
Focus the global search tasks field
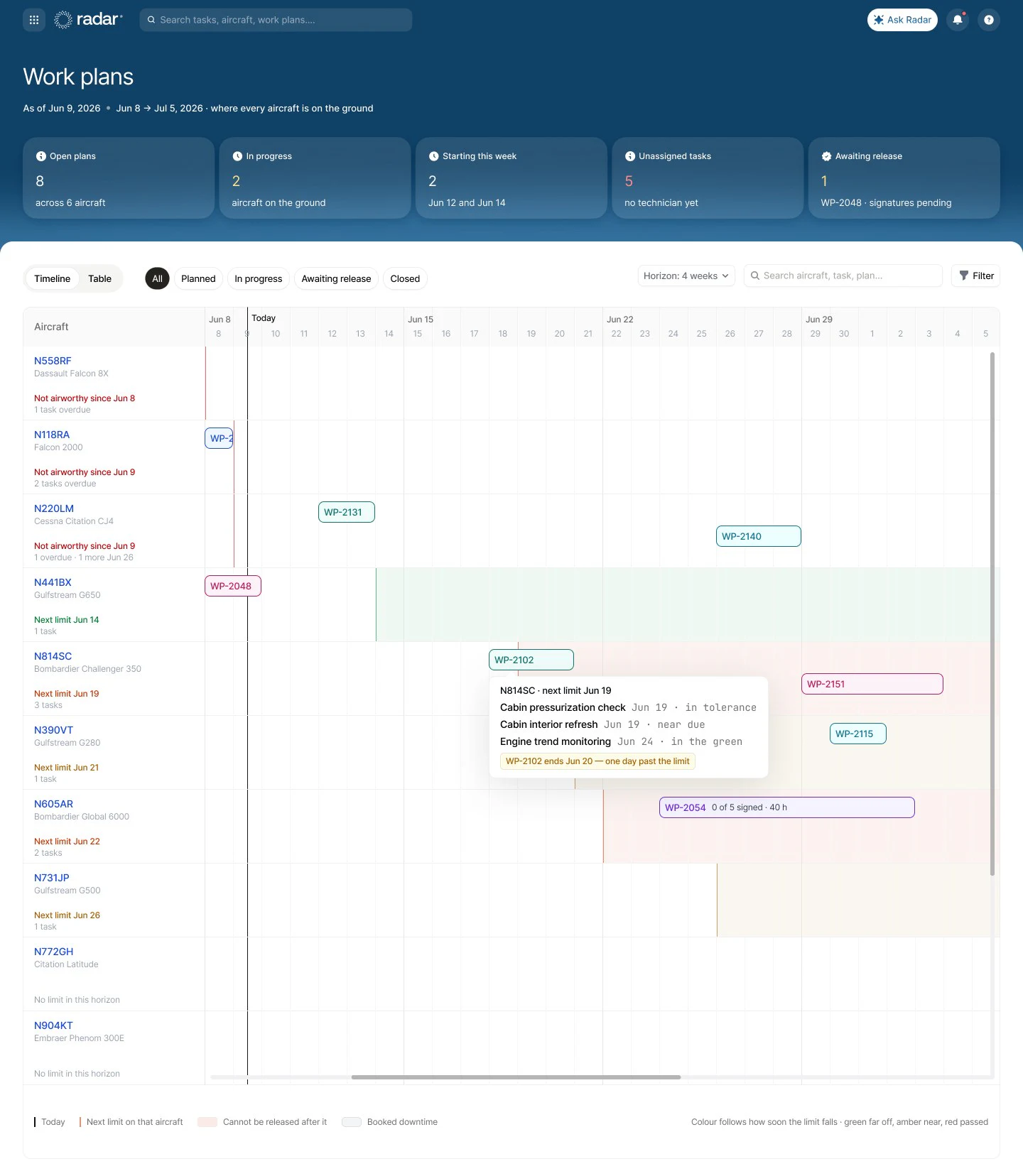(x=276, y=20)
